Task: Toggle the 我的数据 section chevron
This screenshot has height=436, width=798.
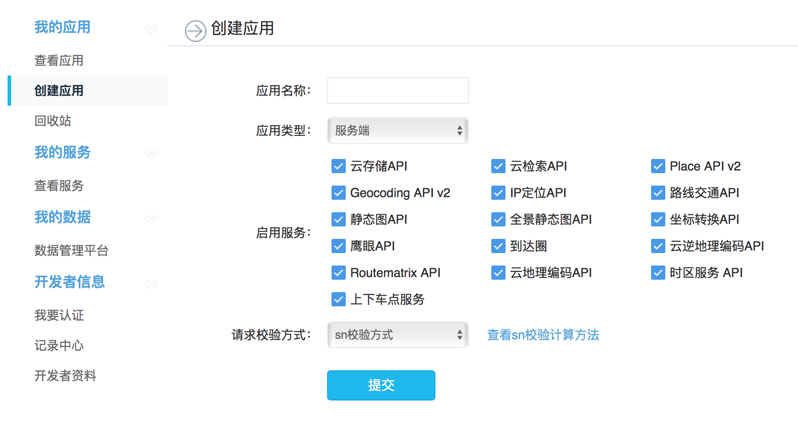Action: tap(151, 220)
